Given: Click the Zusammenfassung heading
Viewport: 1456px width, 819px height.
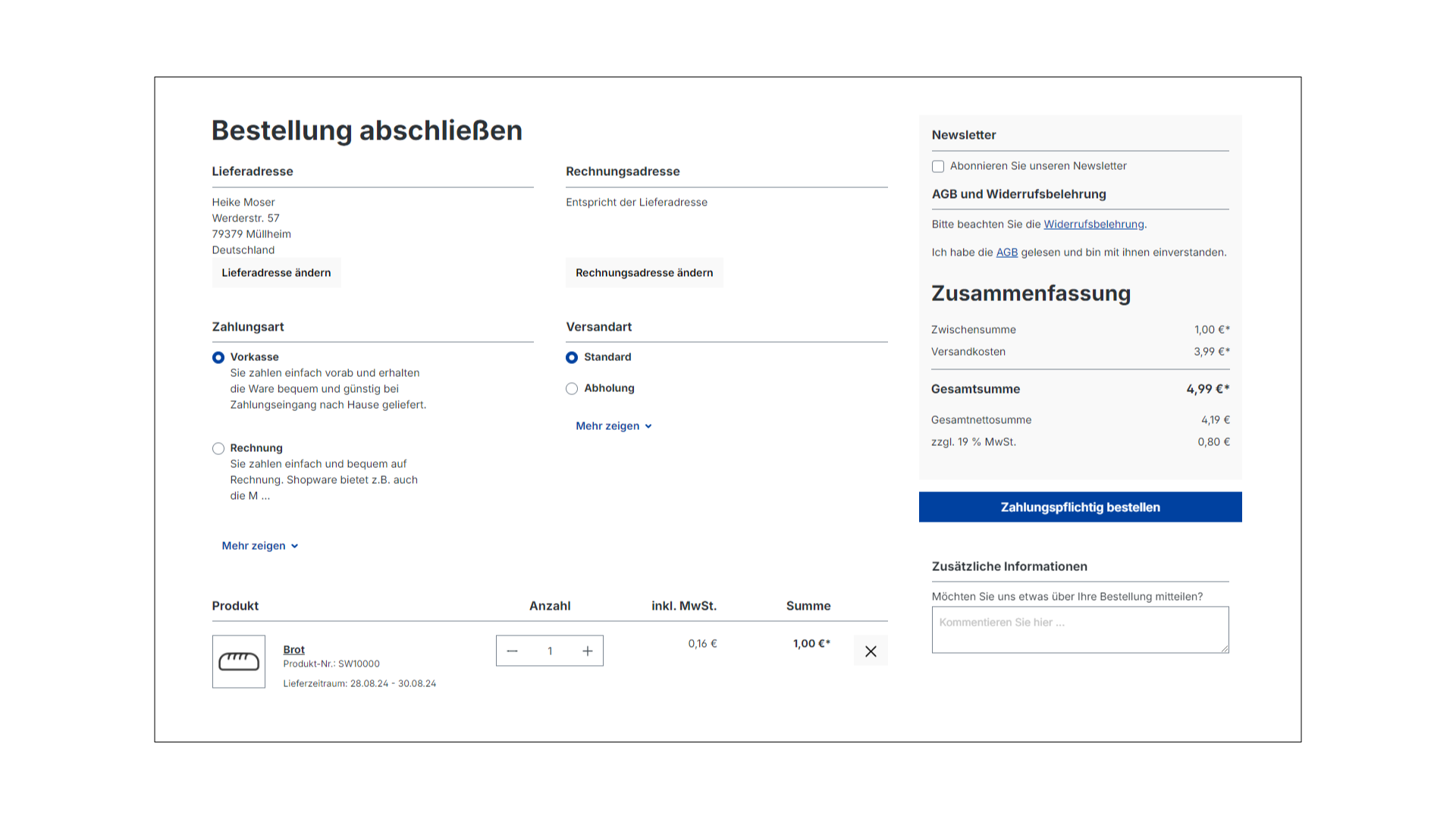Looking at the screenshot, I should (x=1031, y=293).
